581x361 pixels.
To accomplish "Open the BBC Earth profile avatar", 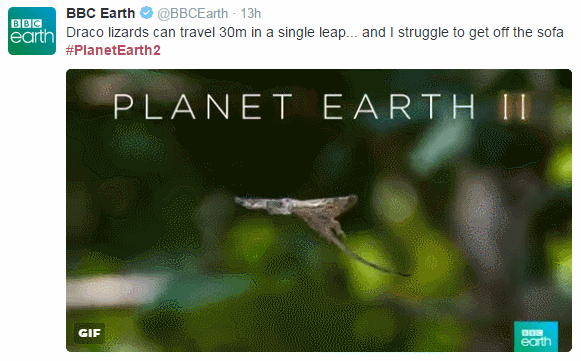I will point(32,31).
